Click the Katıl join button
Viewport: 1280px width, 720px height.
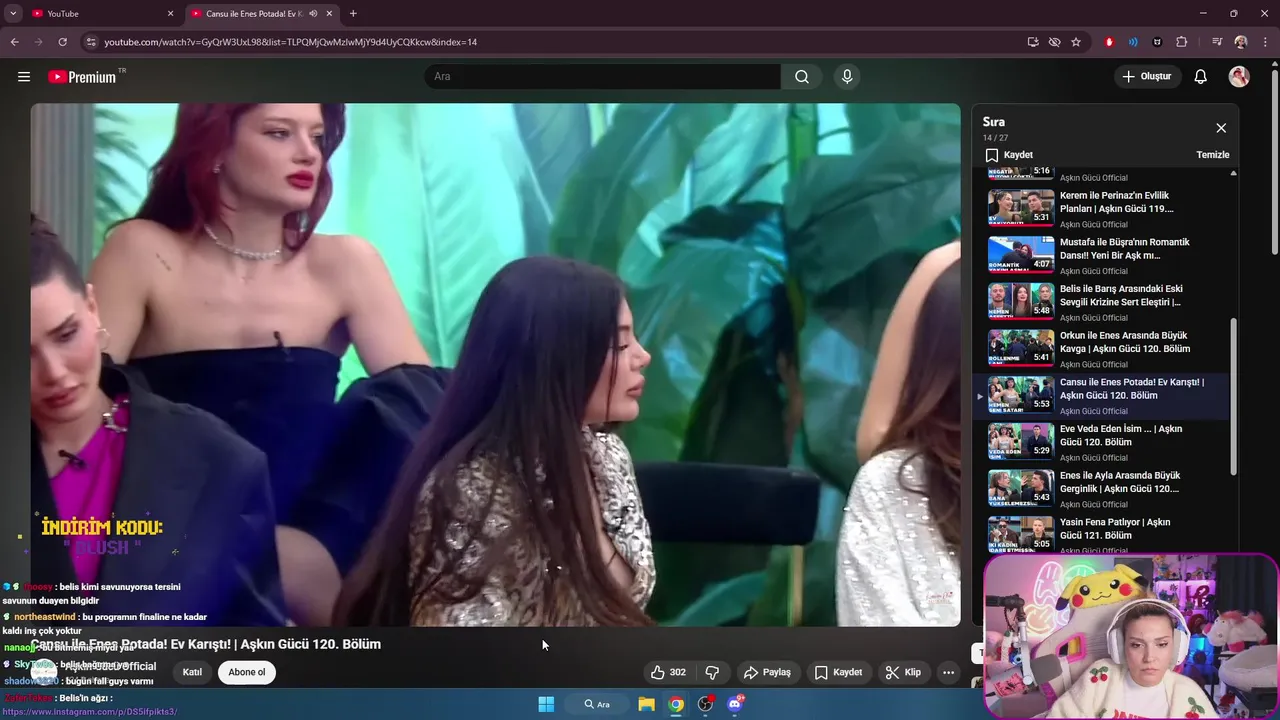point(192,672)
